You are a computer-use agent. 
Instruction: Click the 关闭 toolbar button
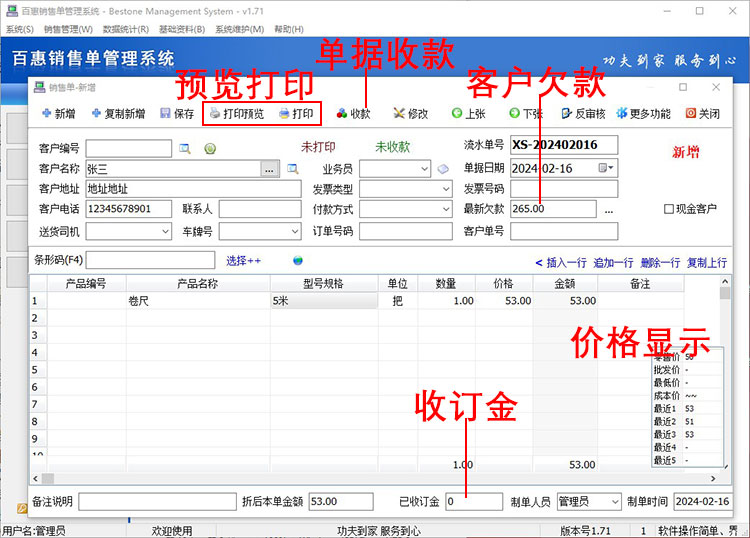pyautogui.click(x=703, y=113)
